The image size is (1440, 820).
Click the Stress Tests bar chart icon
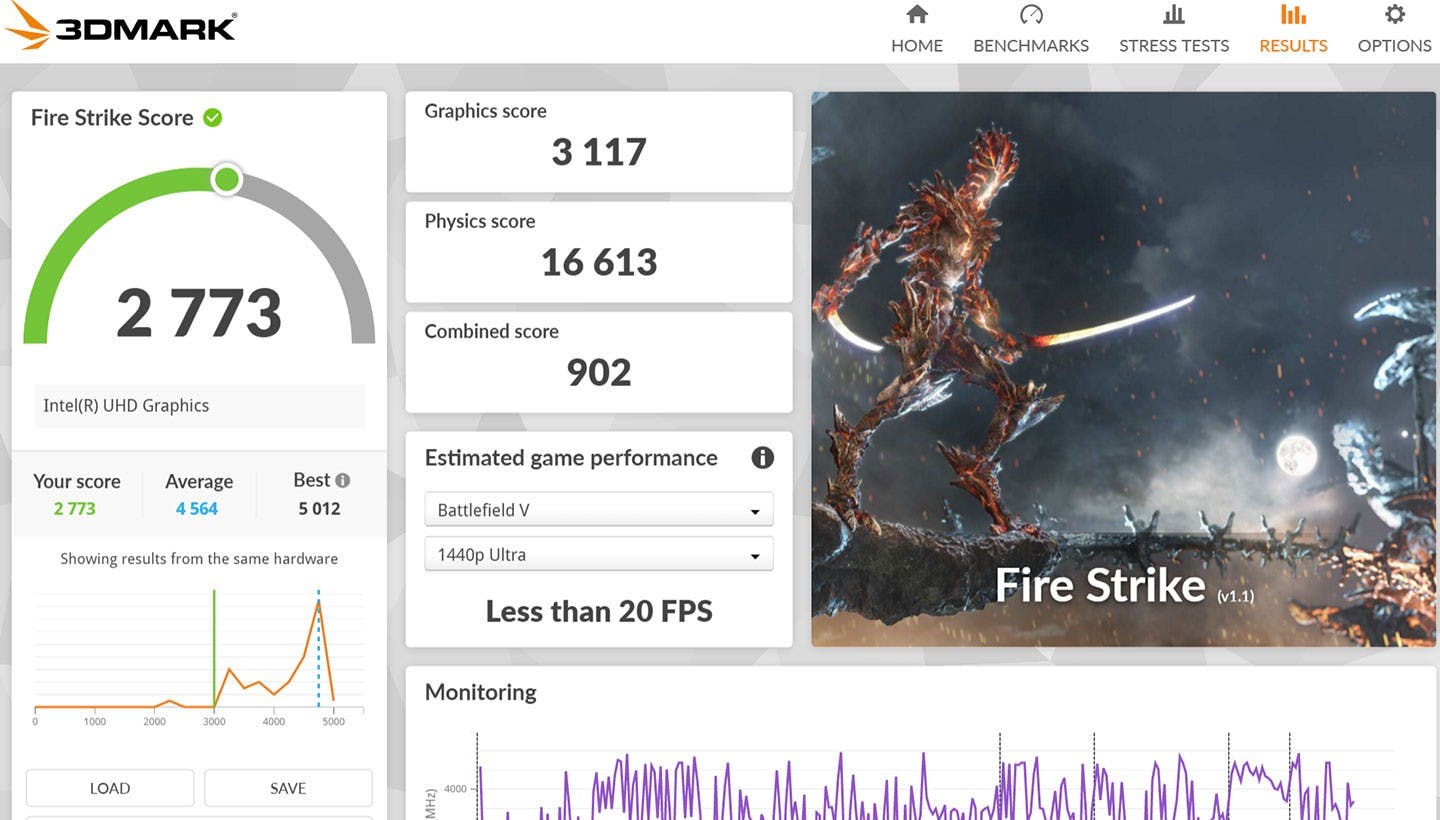[x=1173, y=15]
